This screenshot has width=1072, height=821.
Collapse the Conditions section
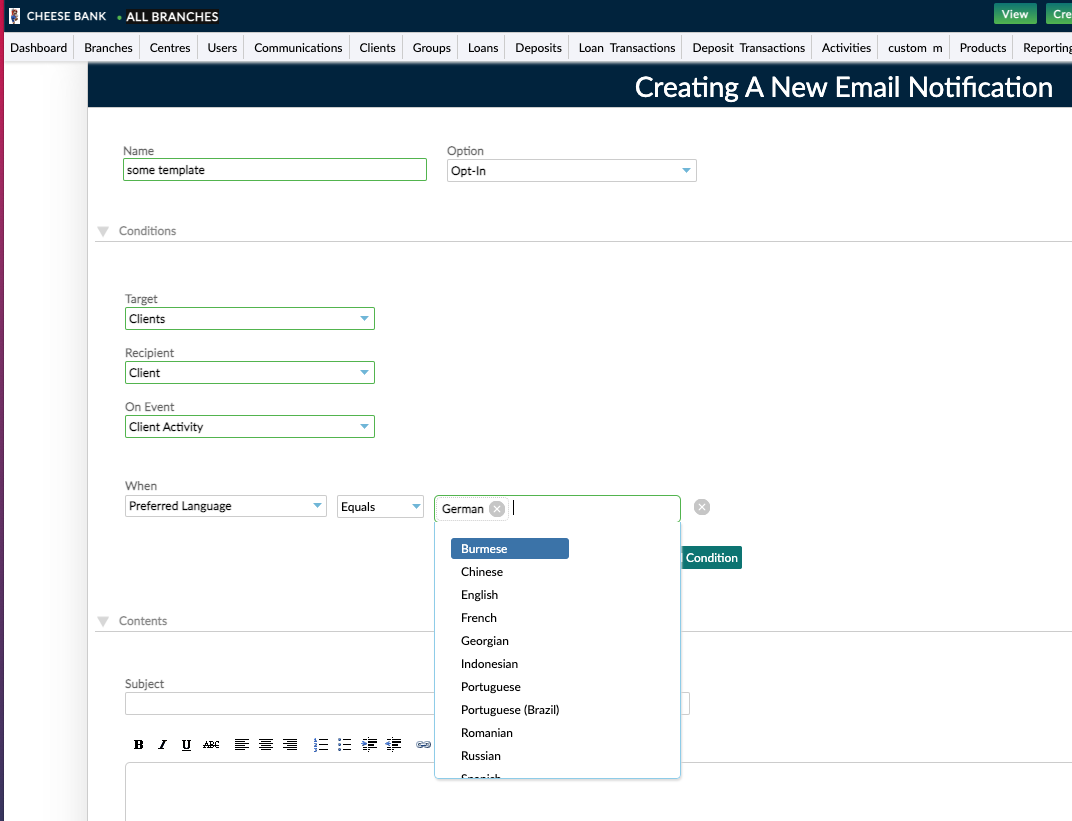[x=103, y=231]
